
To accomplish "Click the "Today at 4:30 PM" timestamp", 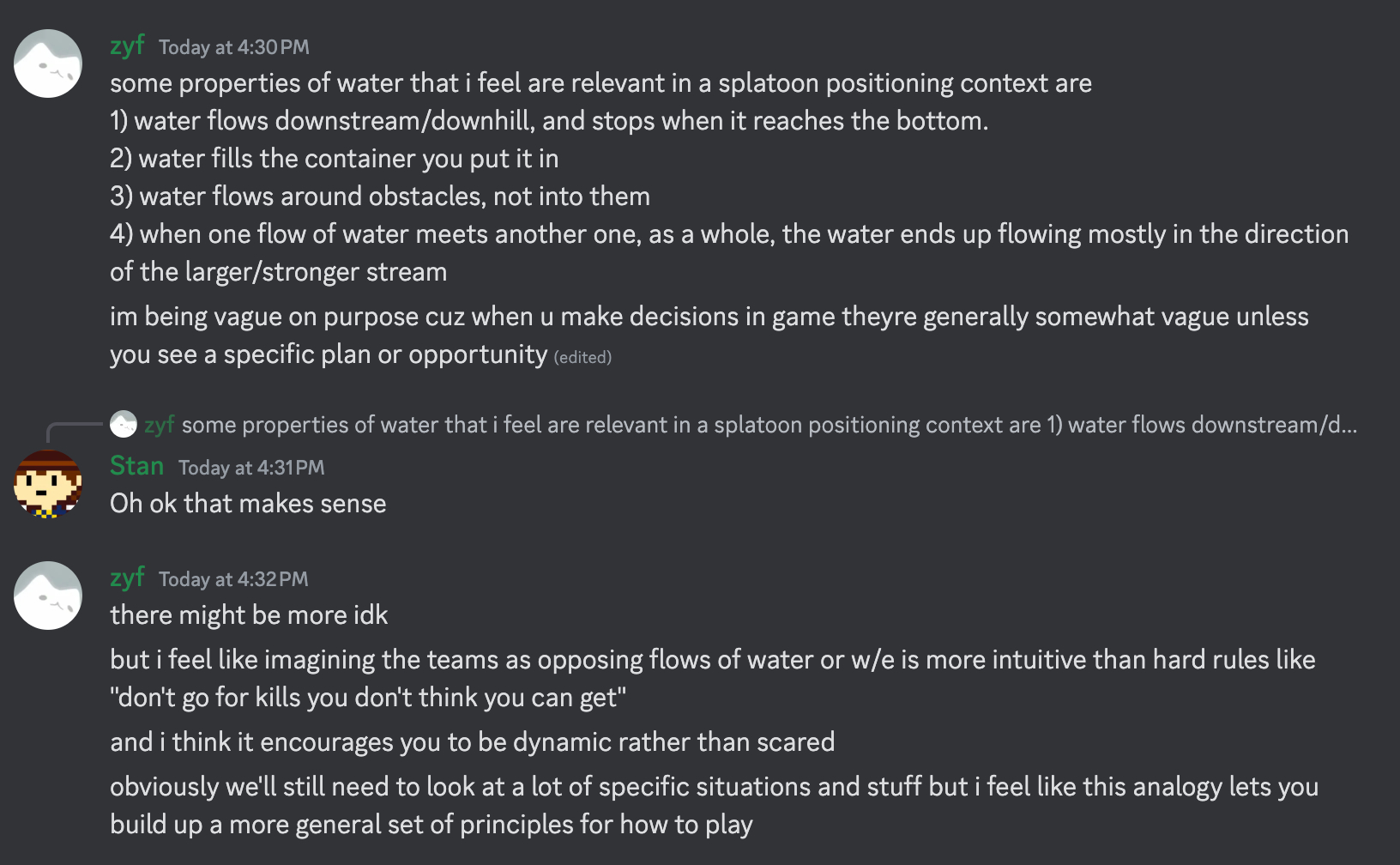I will point(233,47).
